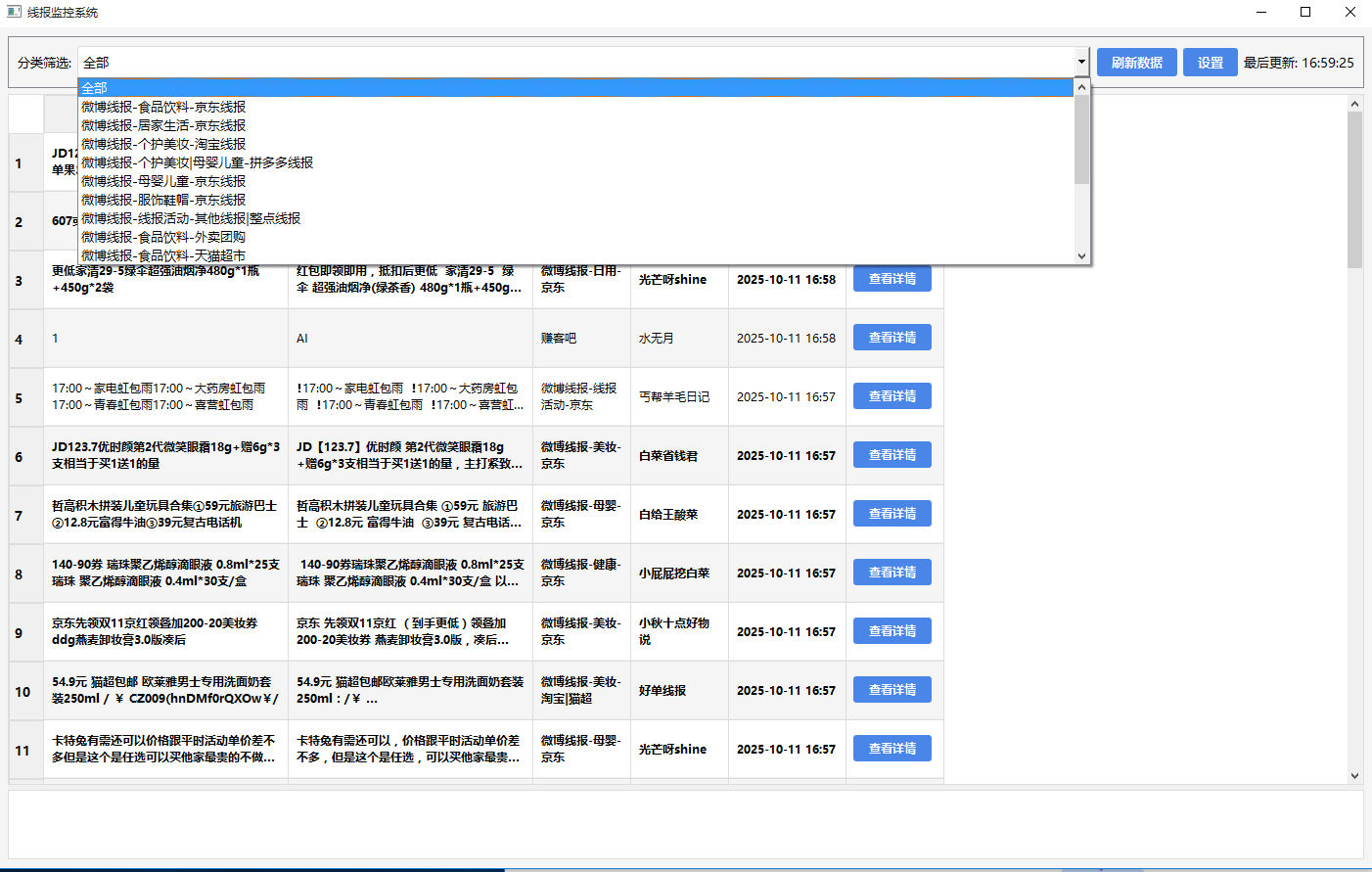Select 微博线报-食品饮料-外卖团购 from the list
Image resolution: width=1372 pixels, height=872 pixels.
click(163, 237)
